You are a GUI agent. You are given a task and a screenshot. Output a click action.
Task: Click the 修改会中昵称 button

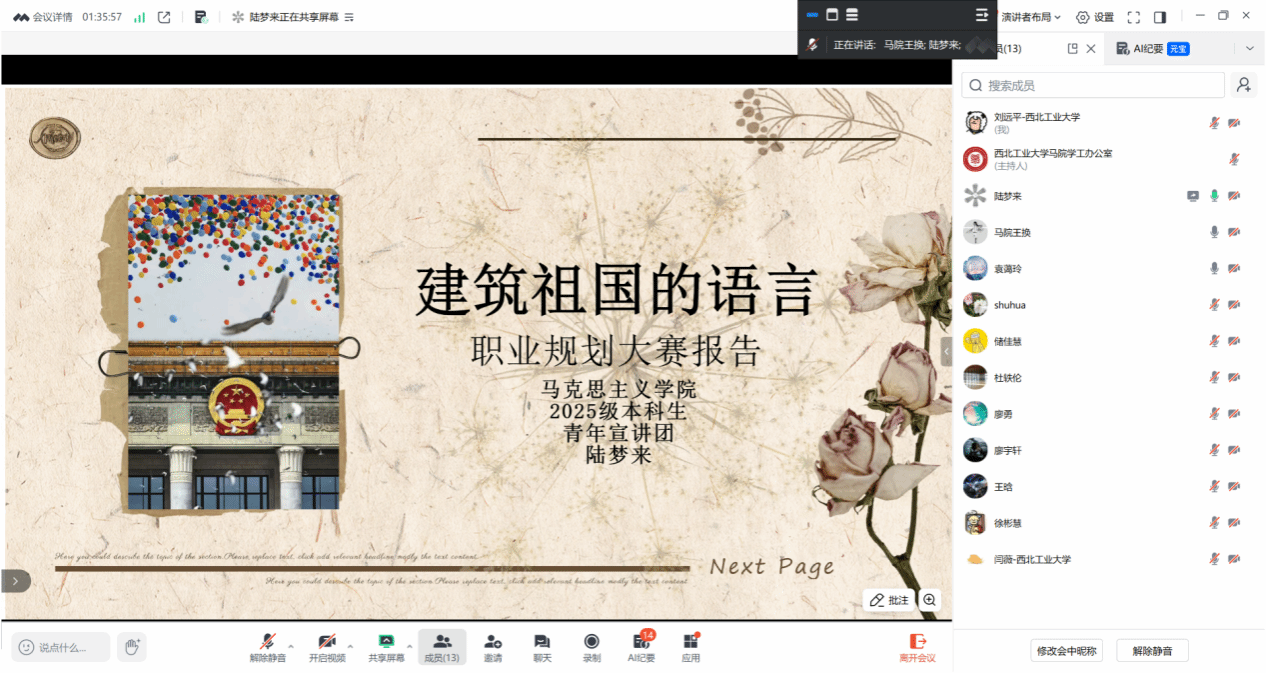click(1066, 651)
